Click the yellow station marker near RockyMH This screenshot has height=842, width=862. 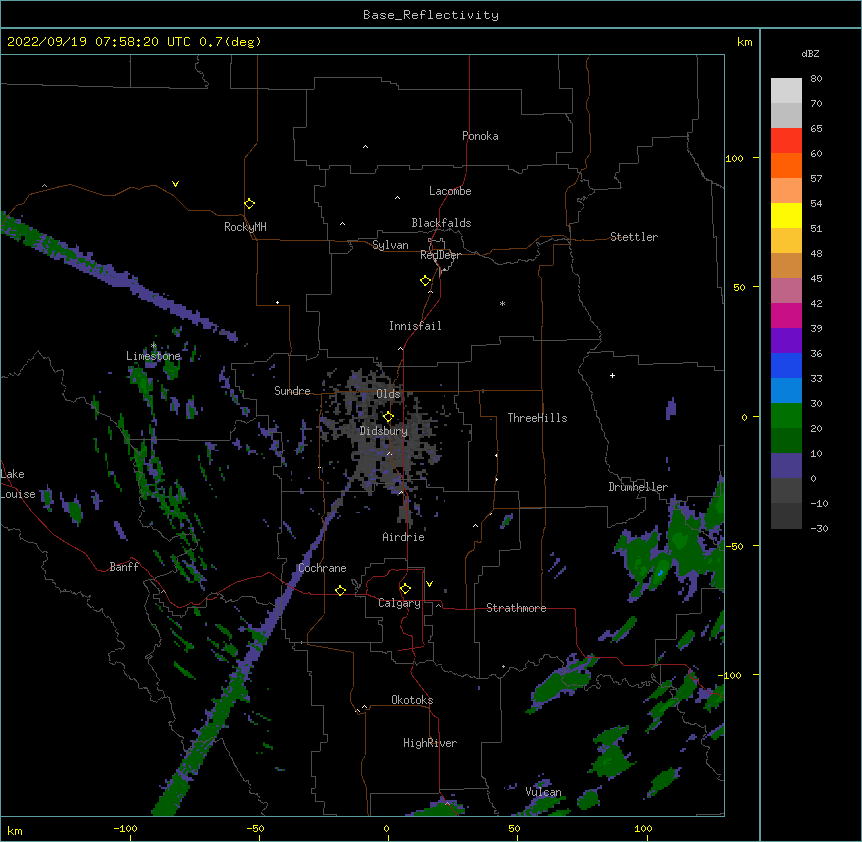(249, 204)
